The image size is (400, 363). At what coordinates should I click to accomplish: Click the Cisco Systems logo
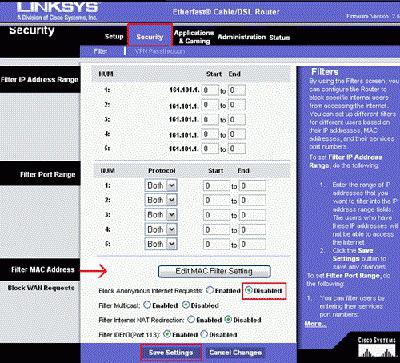(375, 348)
